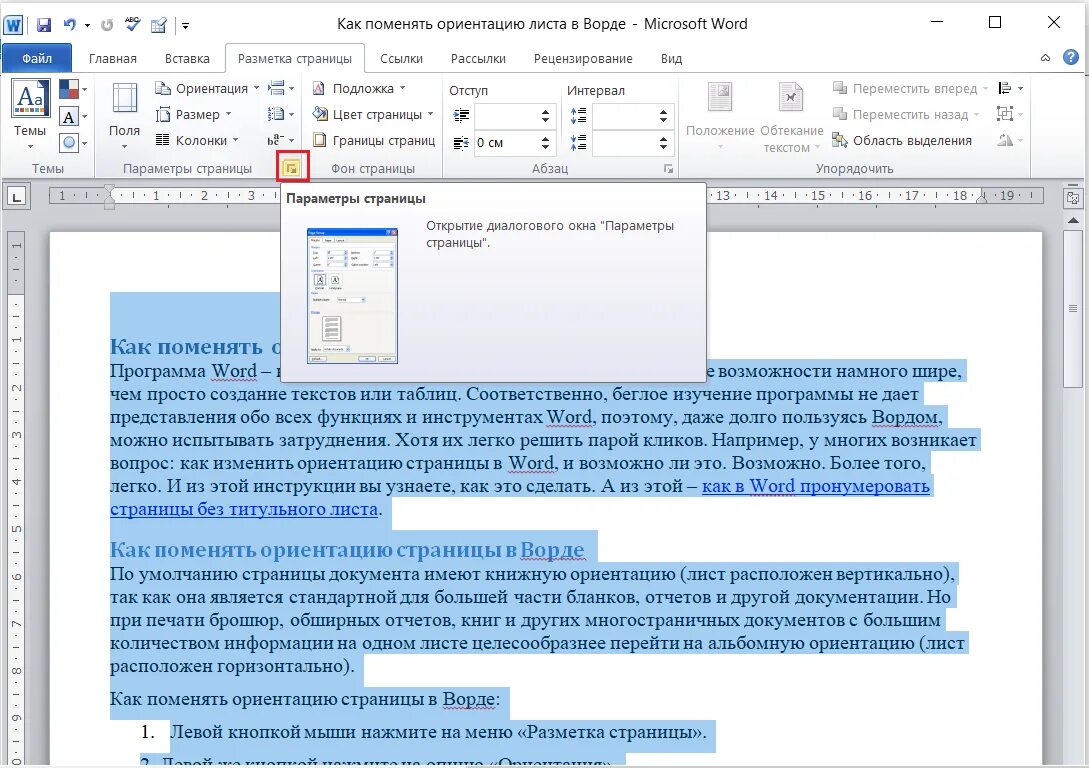Image resolution: width=1089 pixels, height=768 pixels.
Task: Open the Ссылки tab
Action: [x=401, y=58]
